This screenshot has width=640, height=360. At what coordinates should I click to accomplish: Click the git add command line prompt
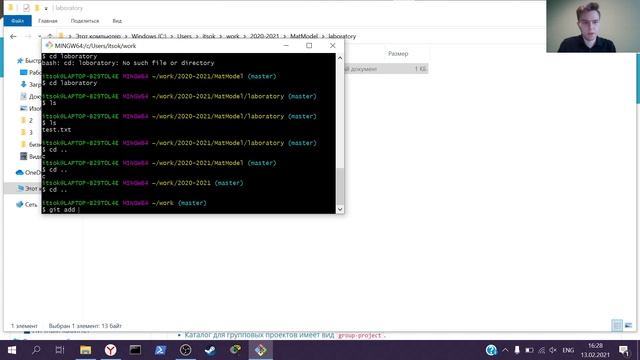61,210
